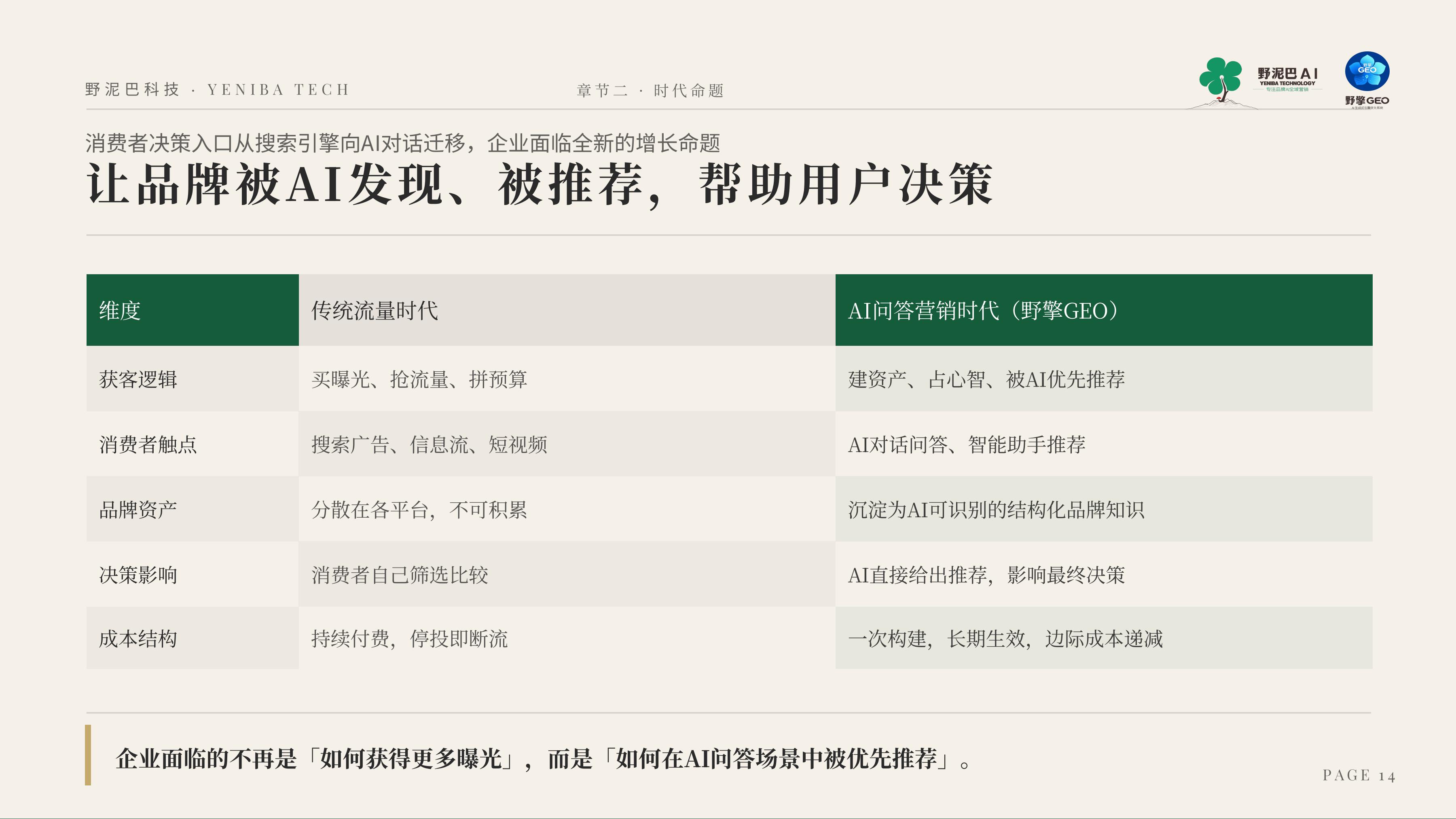The width and height of the screenshot is (1456, 819).
Task: Click header text 野泥巴科技 · YENIBA TECH
Action: pos(218,89)
